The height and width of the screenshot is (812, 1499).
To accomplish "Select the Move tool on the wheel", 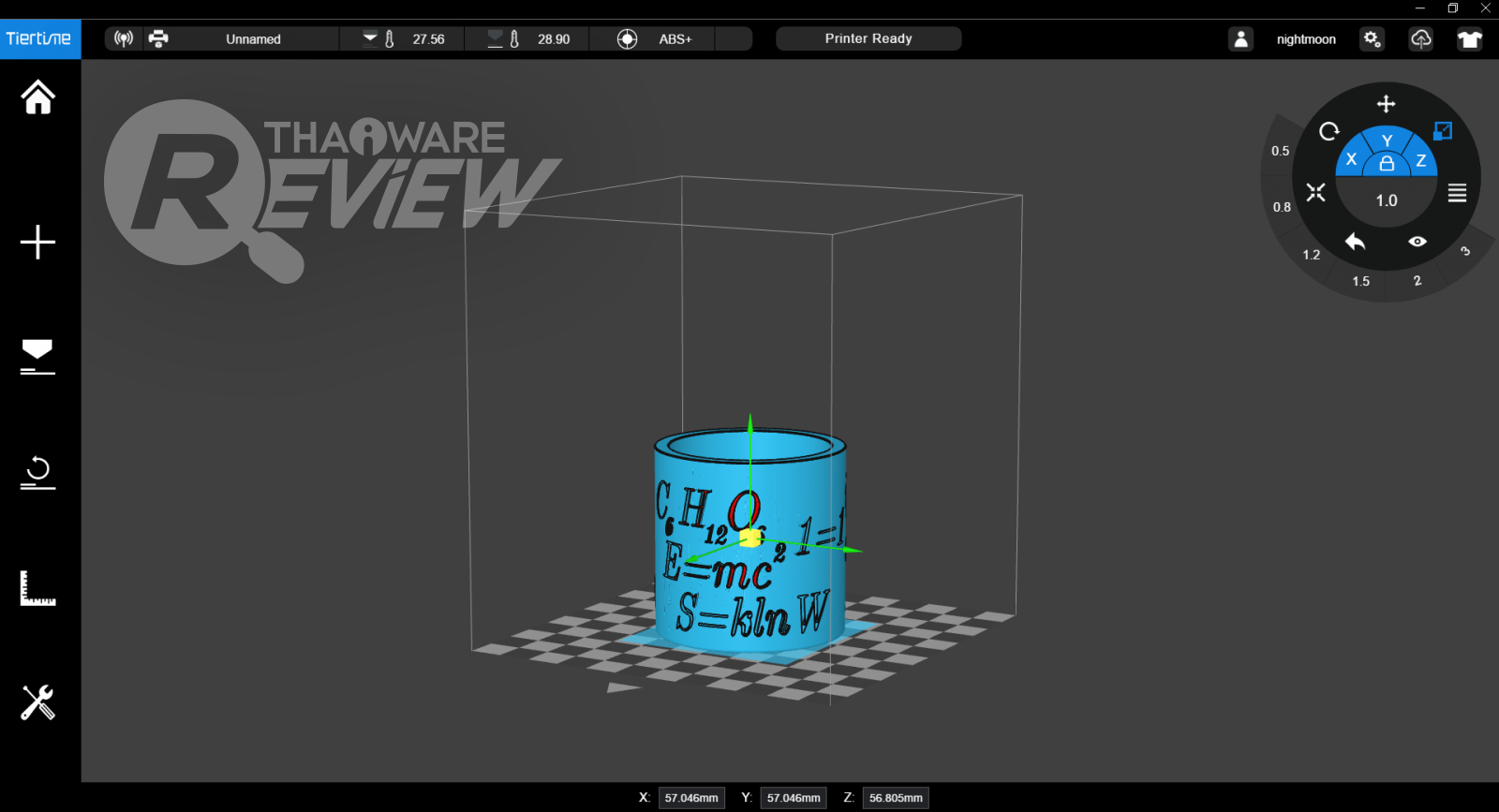I will pyautogui.click(x=1386, y=104).
